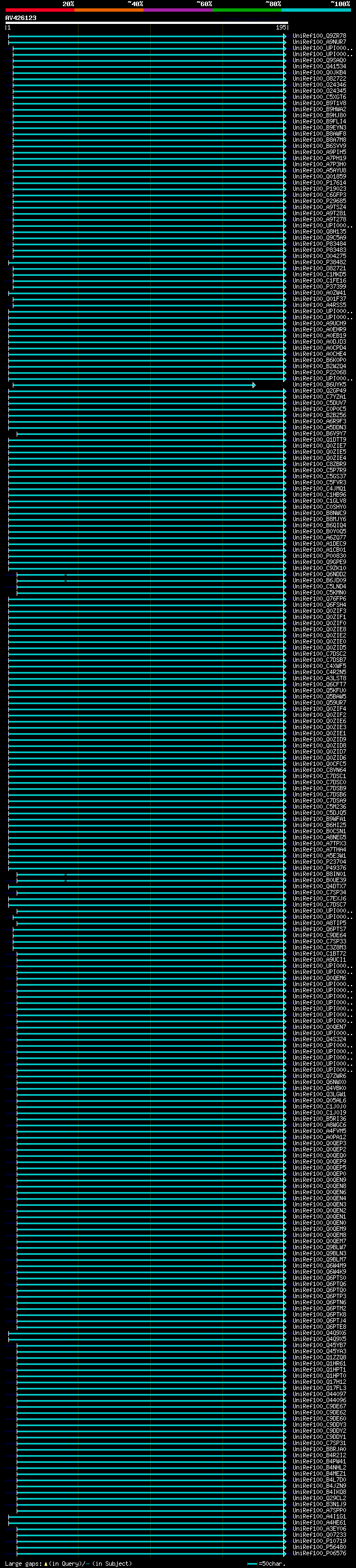Click label UniRef100_Q05AL6
Image resolution: width=356 pixels, height=1568 pixels.
[x=319, y=1101]
